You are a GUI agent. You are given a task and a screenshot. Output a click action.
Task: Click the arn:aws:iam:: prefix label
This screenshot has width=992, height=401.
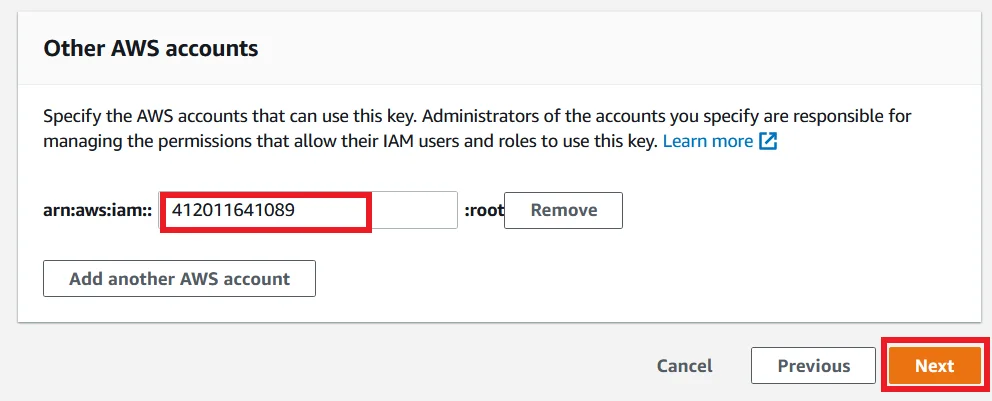point(97,211)
